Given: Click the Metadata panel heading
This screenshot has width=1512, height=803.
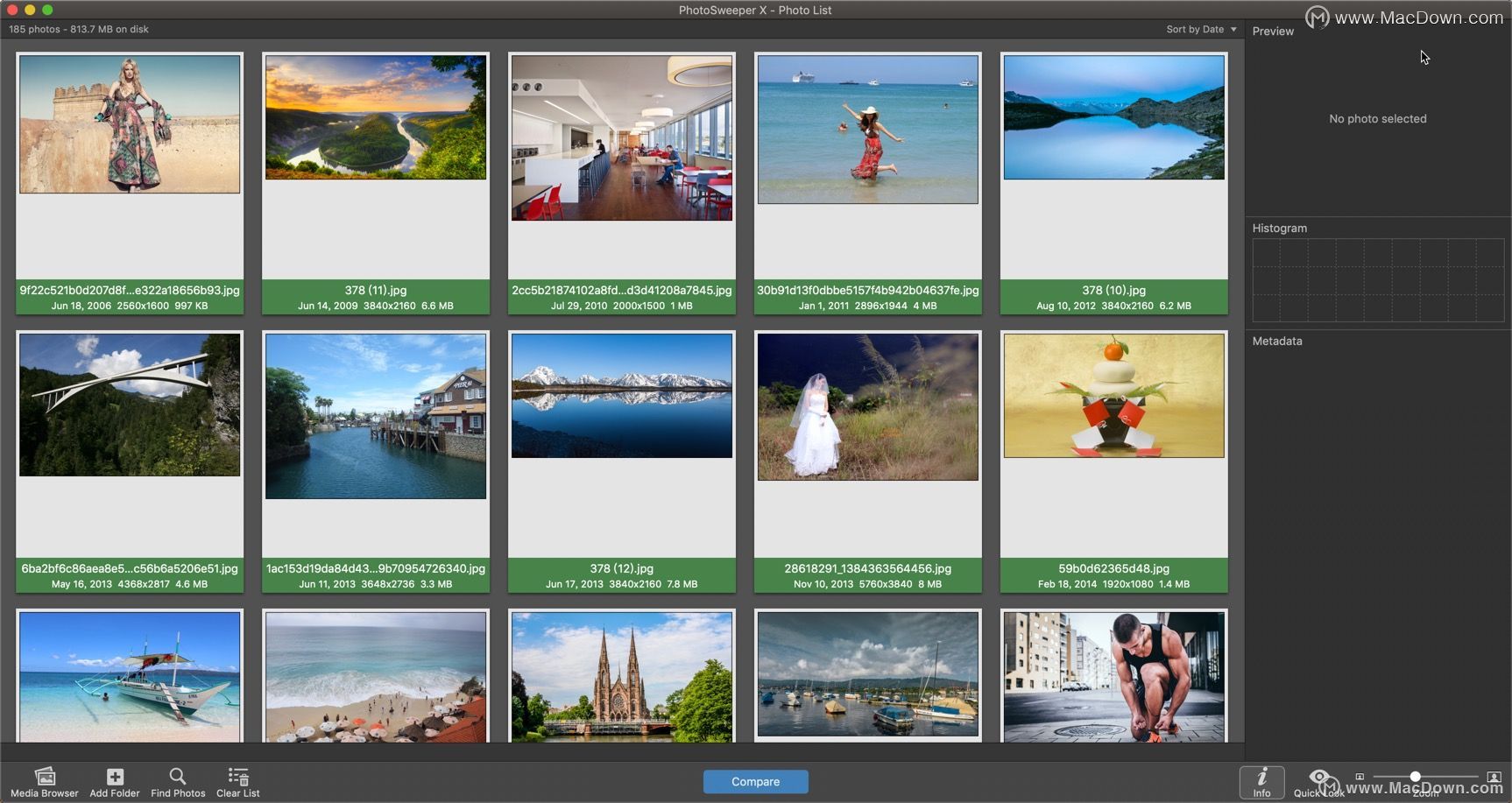Looking at the screenshot, I should [1277, 341].
